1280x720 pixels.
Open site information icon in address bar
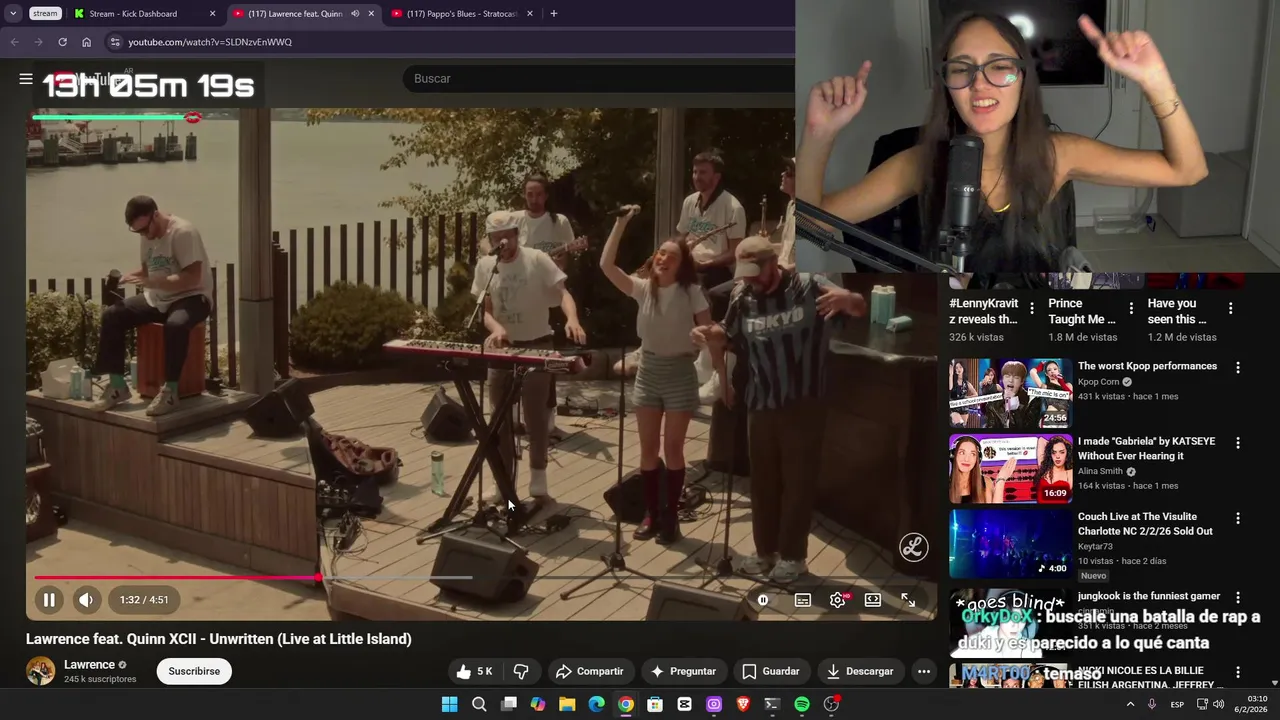(115, 42)
